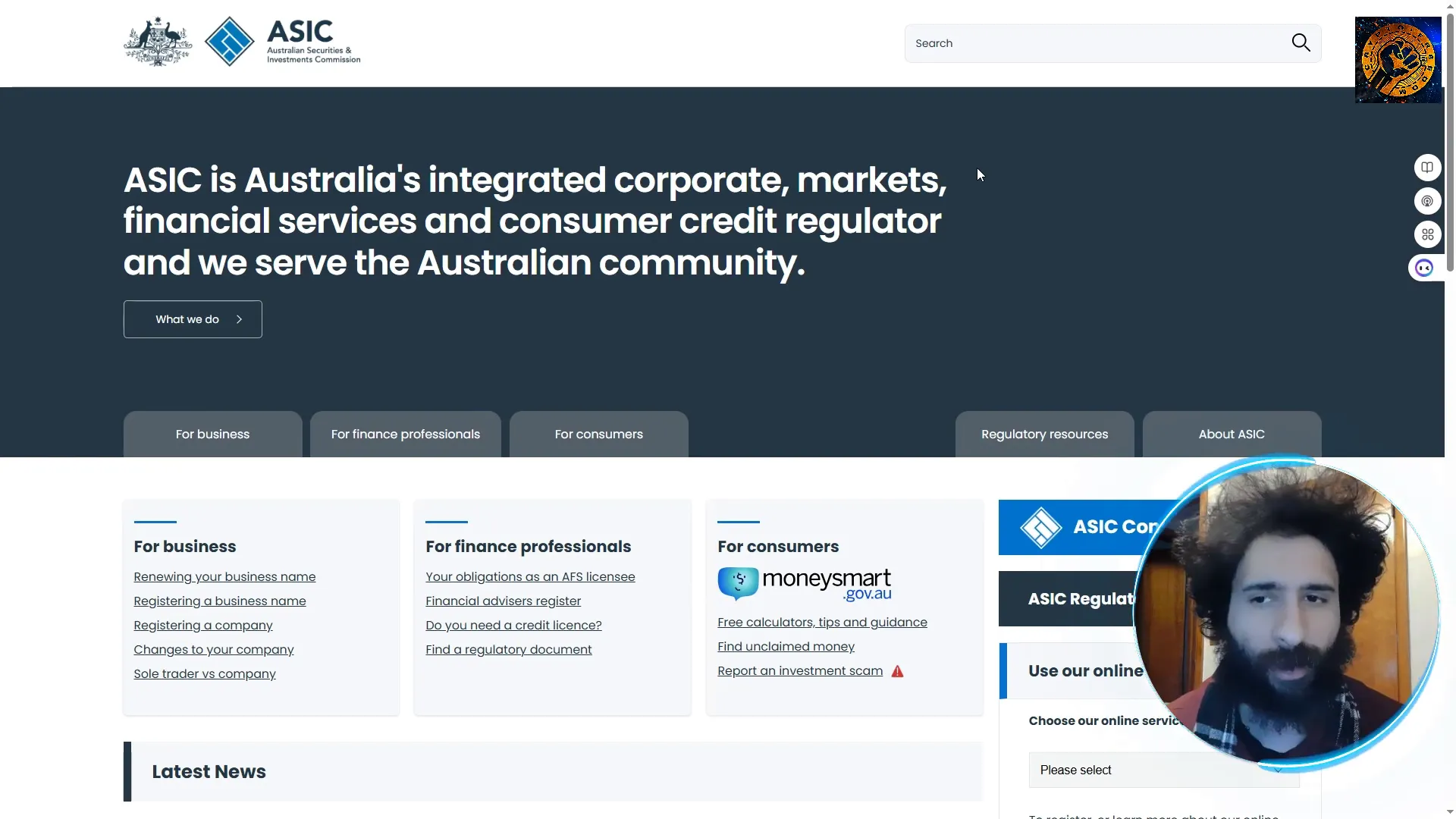This screenshot has height=819, width=1456.
Task: Click the Latest News heading
Action: pyautogui.click(x=209, y=771)
